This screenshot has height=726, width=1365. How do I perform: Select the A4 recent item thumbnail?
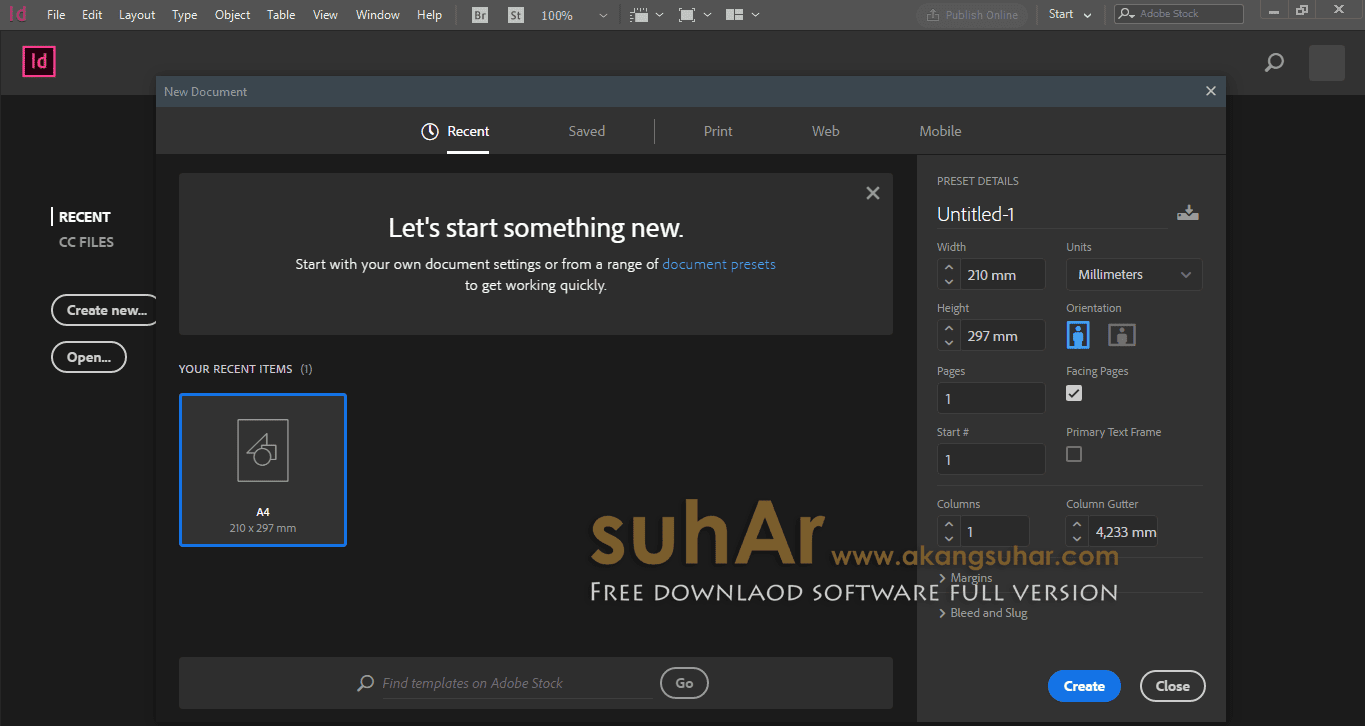pyautogui.click(x=263, y=470)
